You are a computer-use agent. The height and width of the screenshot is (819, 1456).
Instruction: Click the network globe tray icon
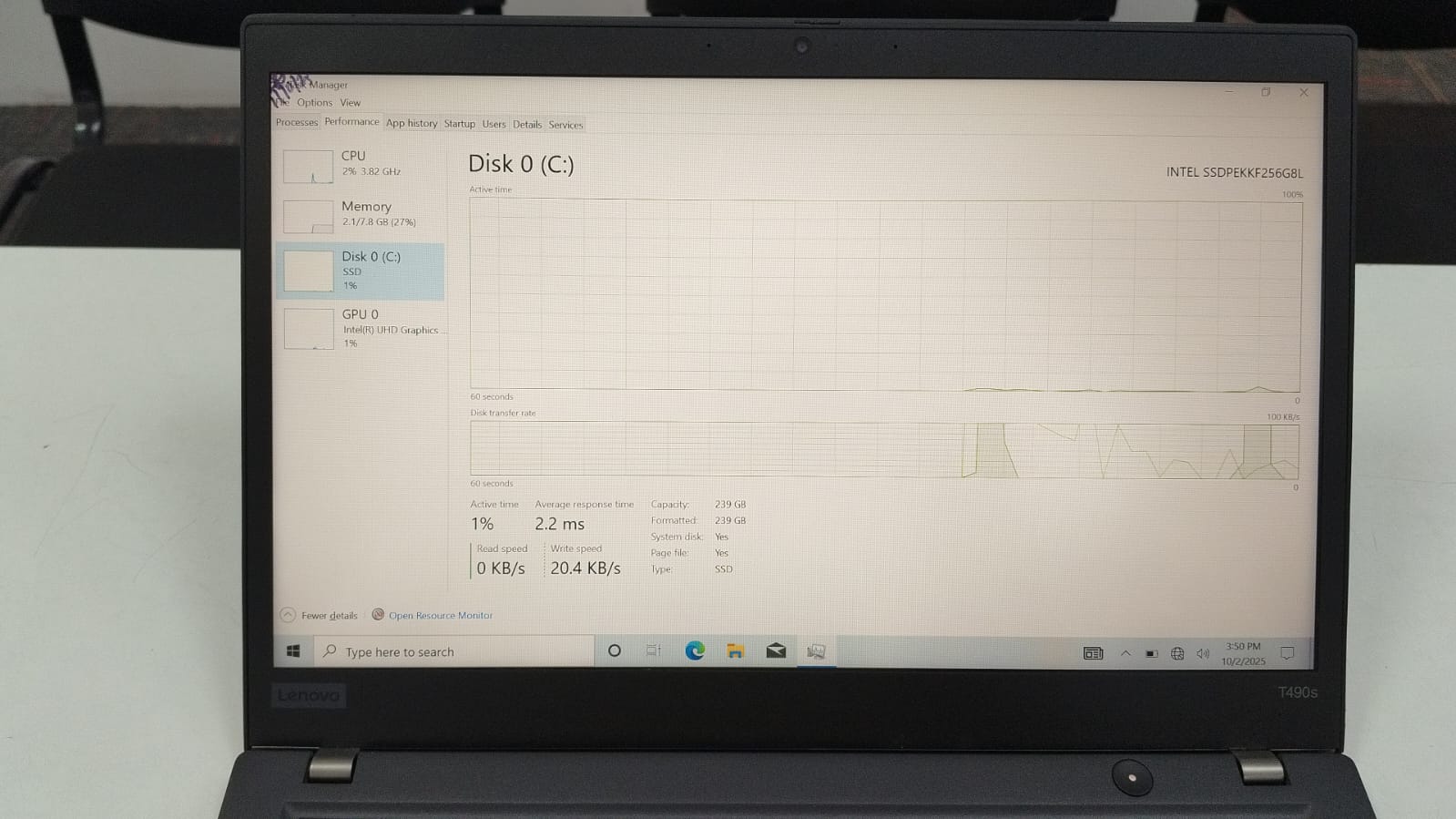pos(1177,653)
